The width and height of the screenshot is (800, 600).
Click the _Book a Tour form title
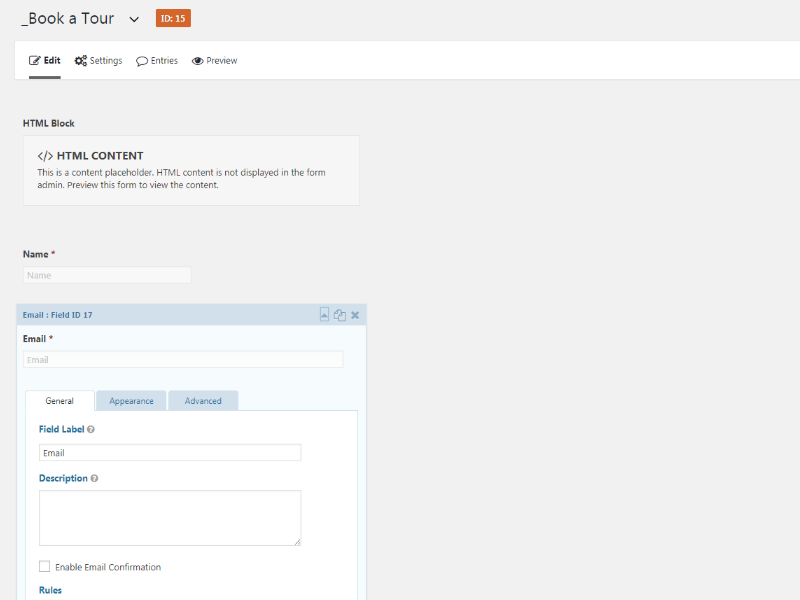[67, 19]
